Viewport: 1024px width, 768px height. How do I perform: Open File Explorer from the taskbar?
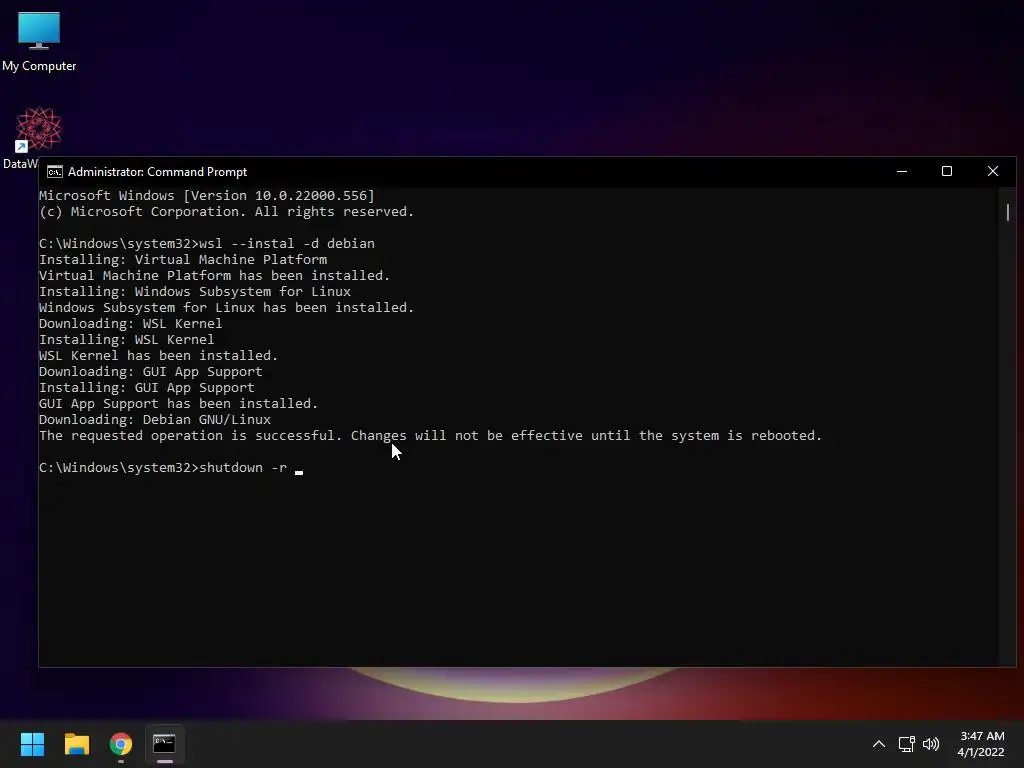76,744
